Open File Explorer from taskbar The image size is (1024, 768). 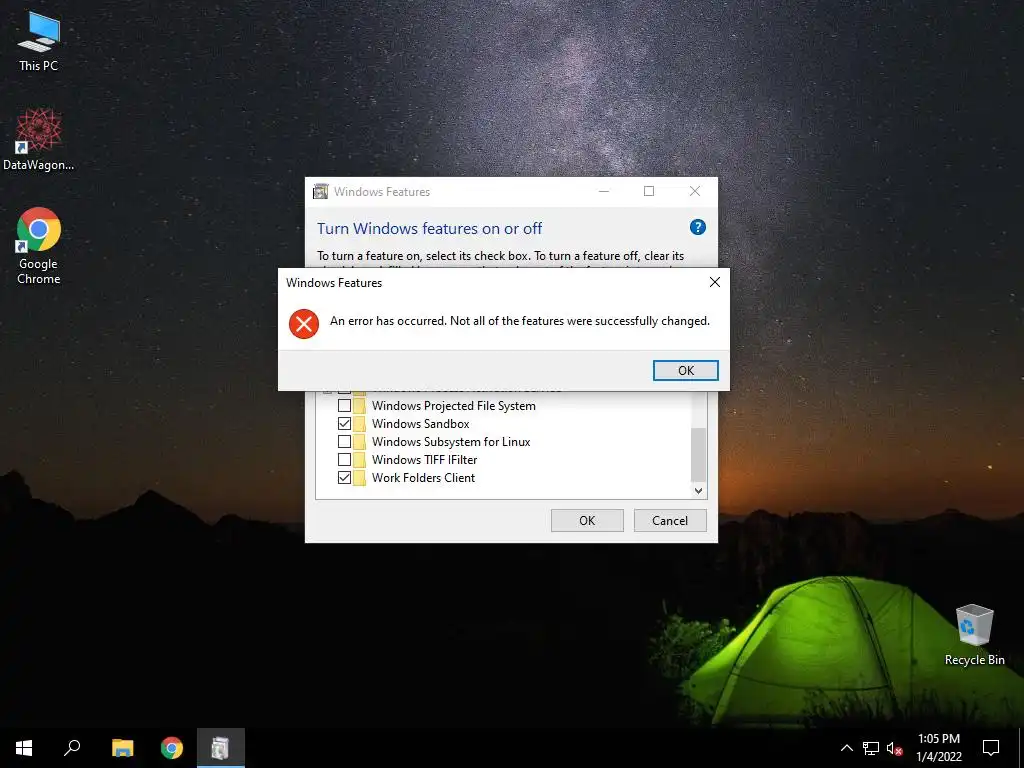(122, 748)
